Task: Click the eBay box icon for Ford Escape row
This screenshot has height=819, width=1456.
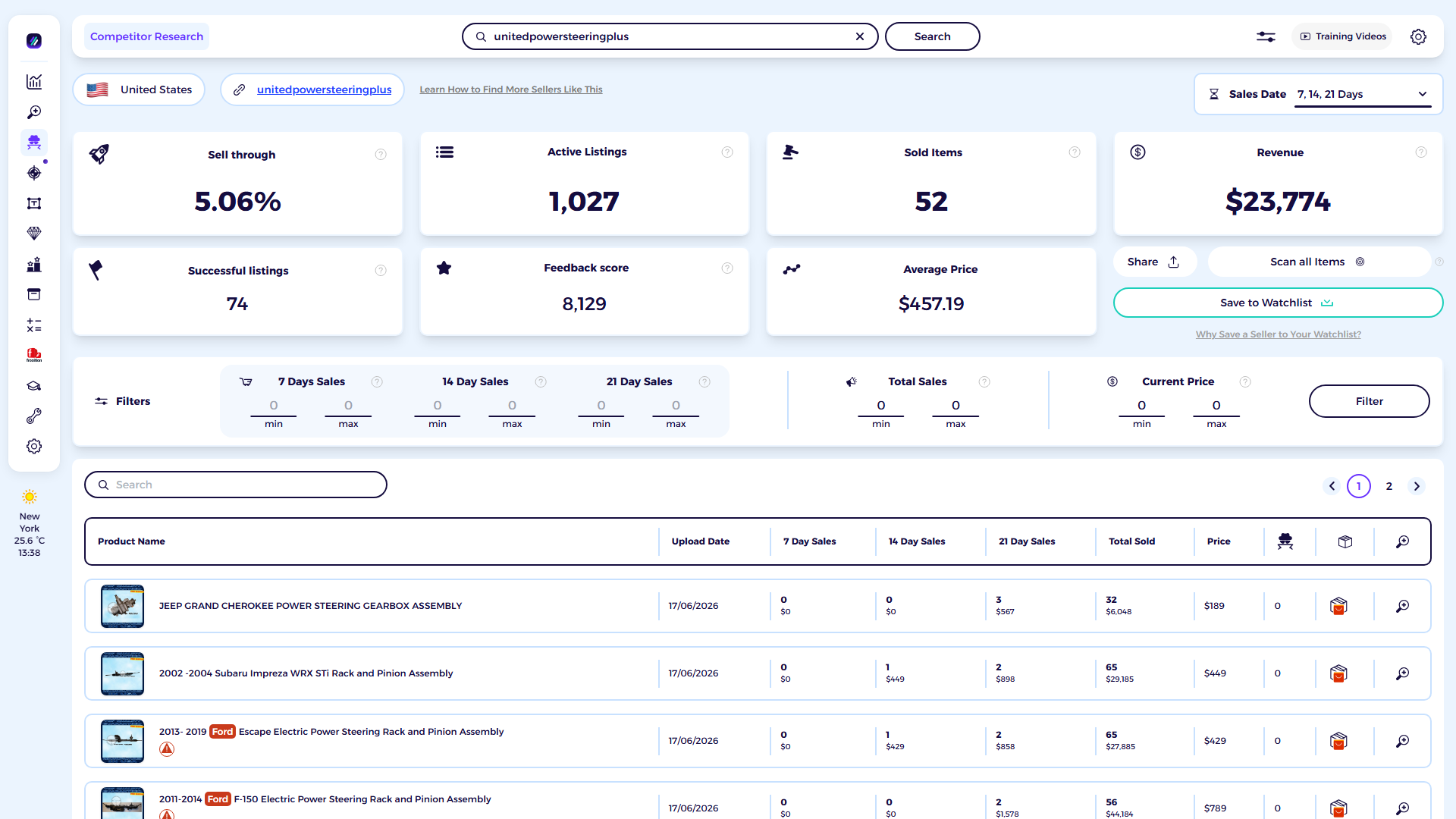Action: click(x=1338, y=741)
